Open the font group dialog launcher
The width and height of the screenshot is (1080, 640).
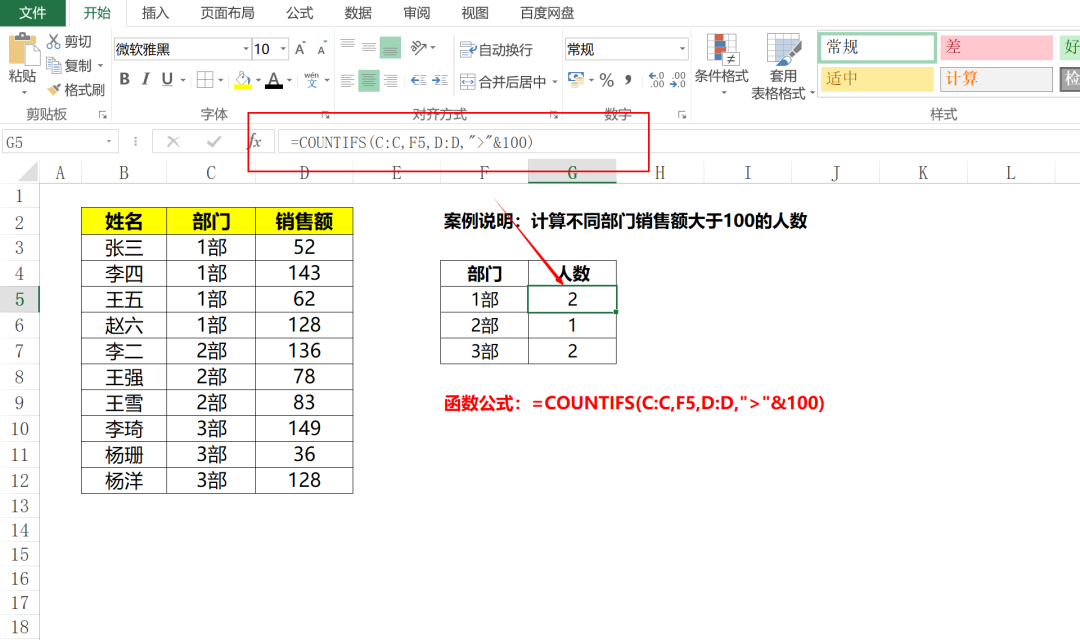[326, 115]
